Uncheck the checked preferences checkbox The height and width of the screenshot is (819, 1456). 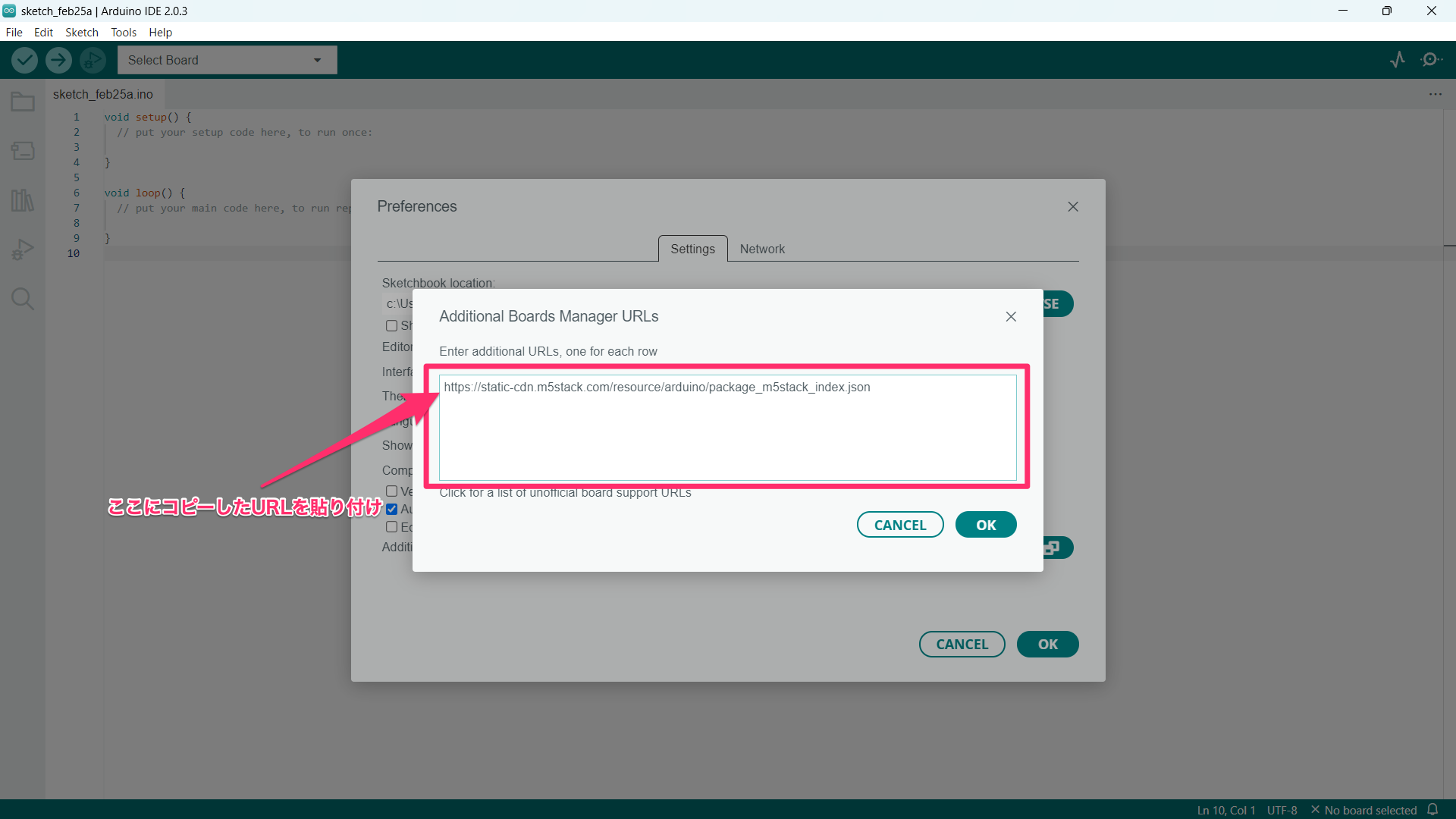391,509
